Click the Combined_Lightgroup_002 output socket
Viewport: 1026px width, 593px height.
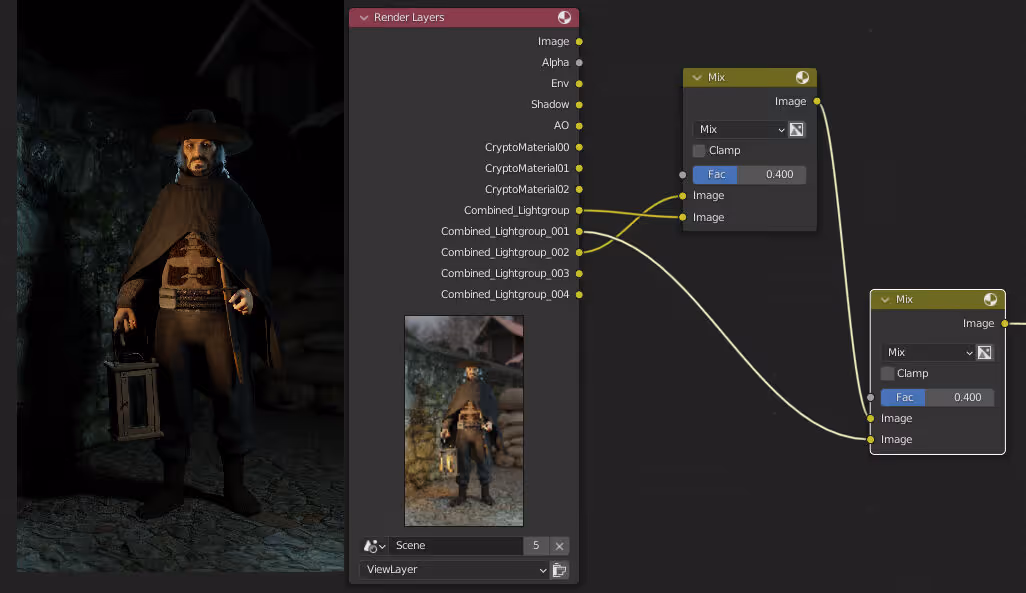pyautogui.click(x=579, y=252)
